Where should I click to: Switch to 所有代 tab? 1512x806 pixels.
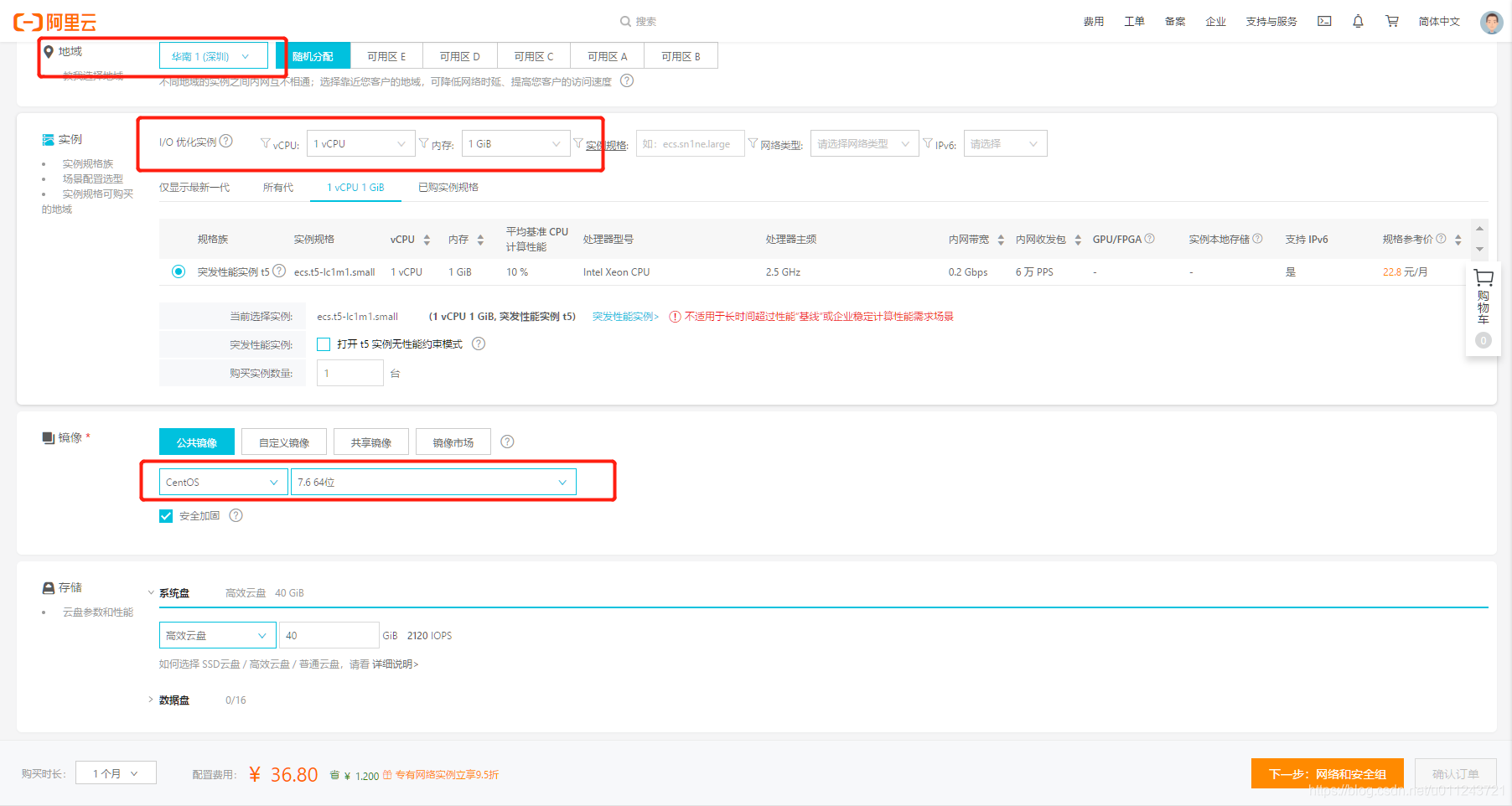click(278, 187)
